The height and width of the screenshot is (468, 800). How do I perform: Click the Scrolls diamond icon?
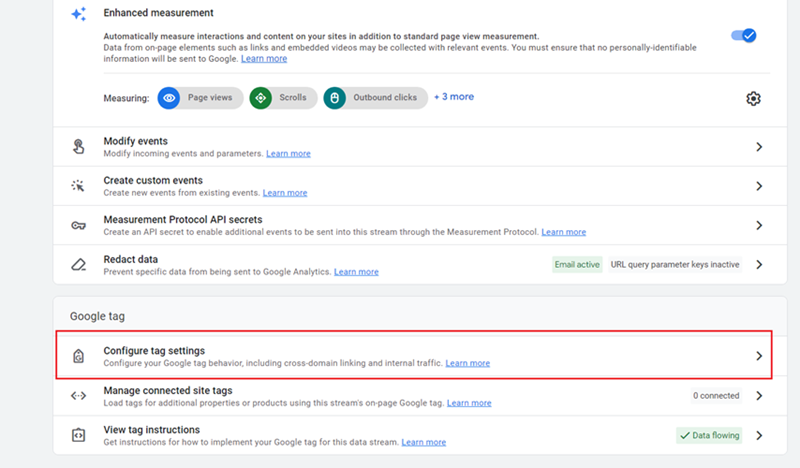pos(261,97)
